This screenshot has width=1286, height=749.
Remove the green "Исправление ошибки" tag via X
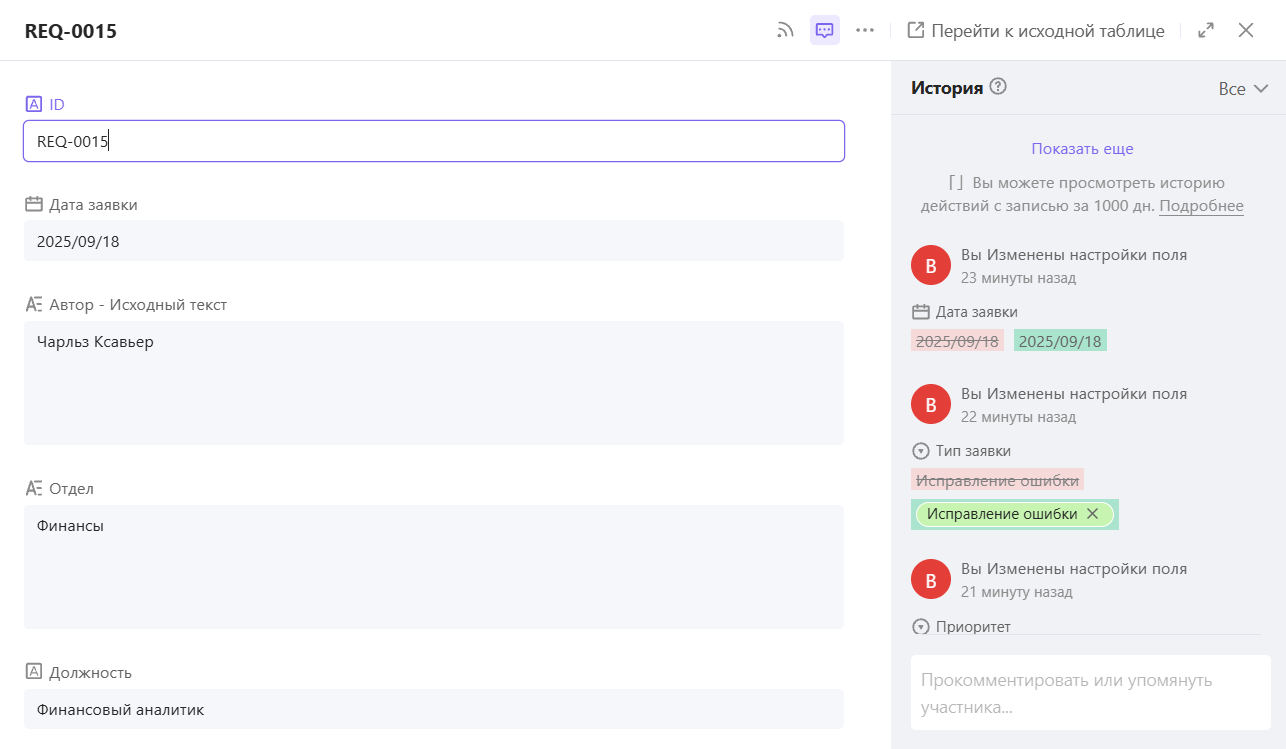[x=1093, y=514]
